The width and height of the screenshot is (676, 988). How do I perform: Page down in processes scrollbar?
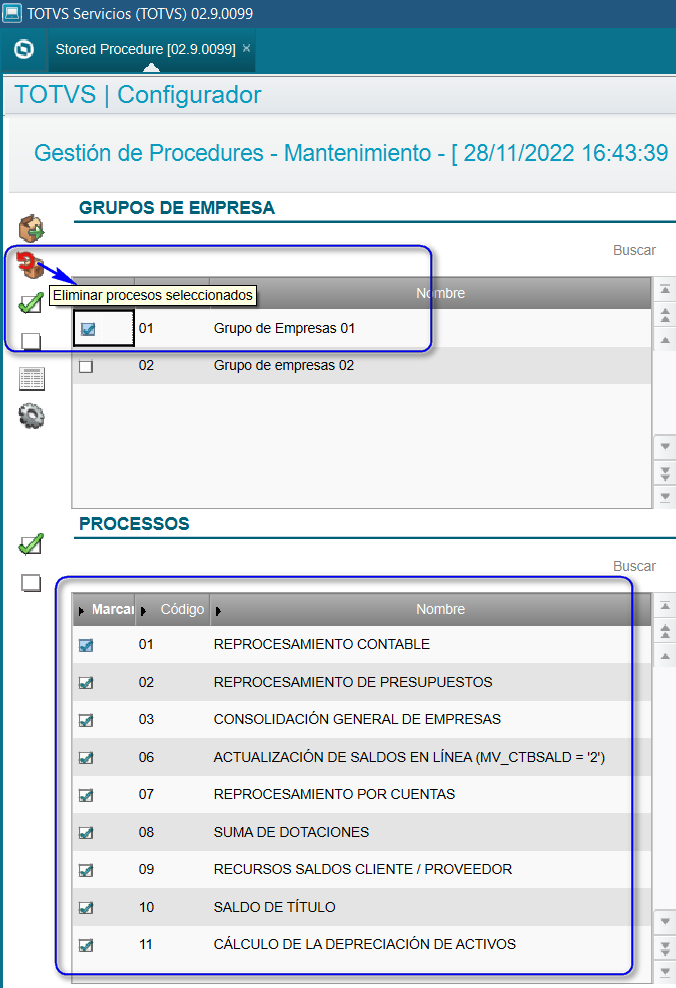point(665,948)
